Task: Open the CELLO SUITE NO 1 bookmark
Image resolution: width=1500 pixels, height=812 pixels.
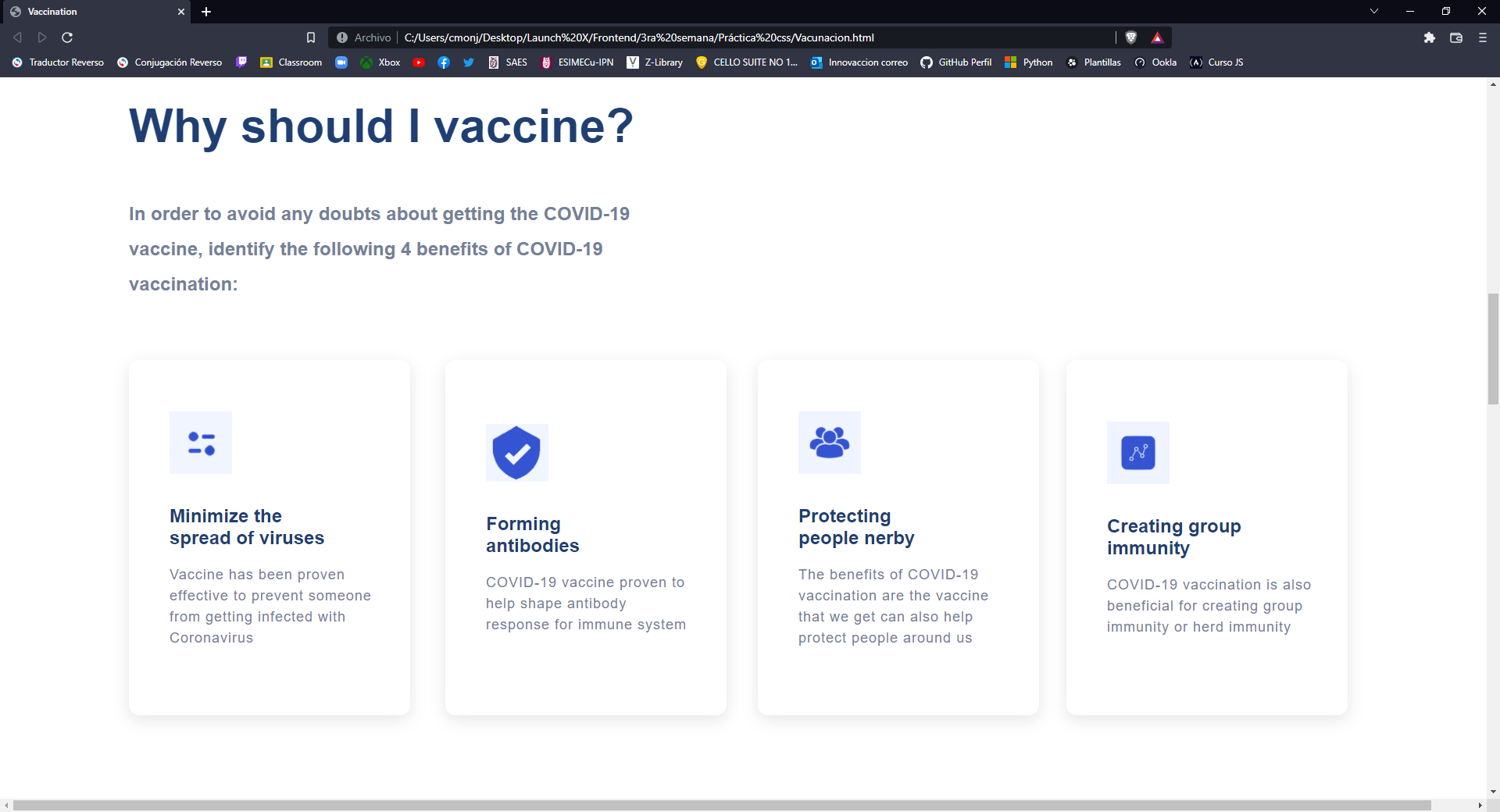Action: (747, 62)
